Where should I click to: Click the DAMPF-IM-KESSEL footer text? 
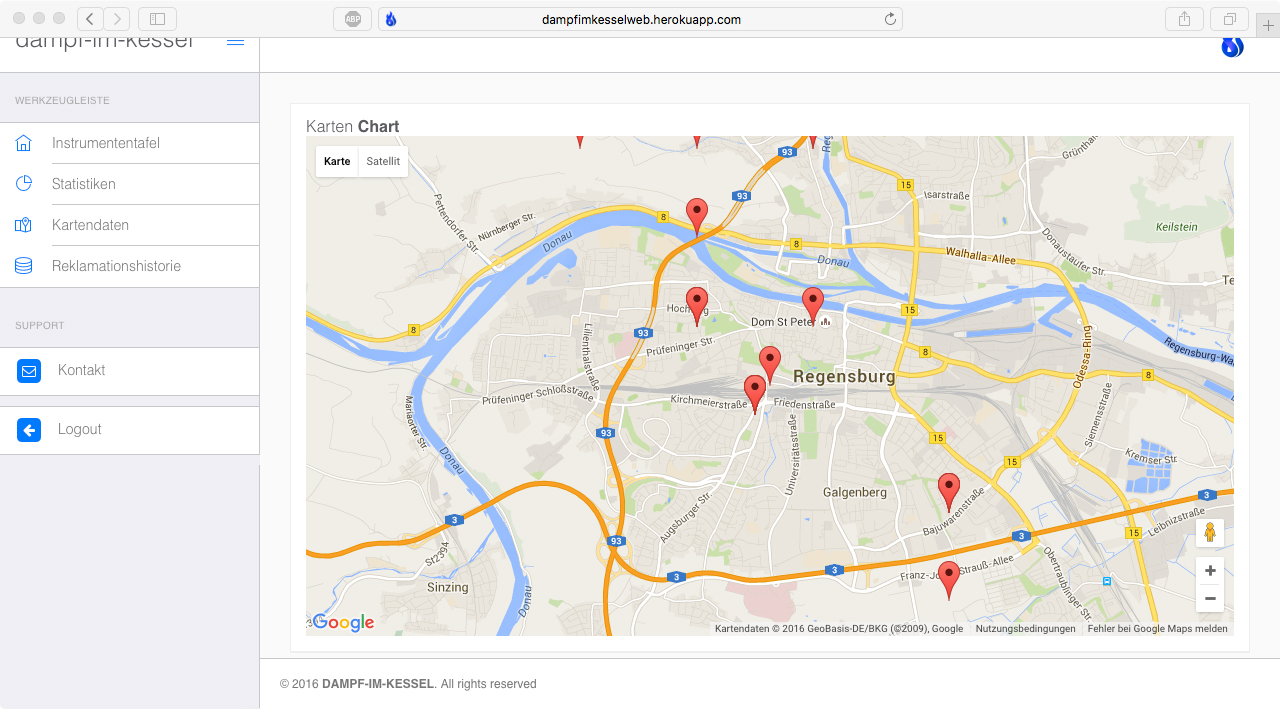378,684
